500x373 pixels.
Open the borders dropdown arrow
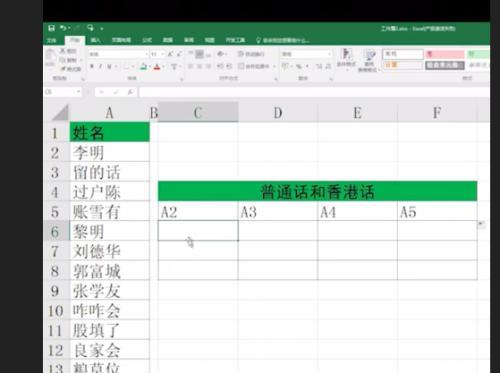[x=133, y=67]
